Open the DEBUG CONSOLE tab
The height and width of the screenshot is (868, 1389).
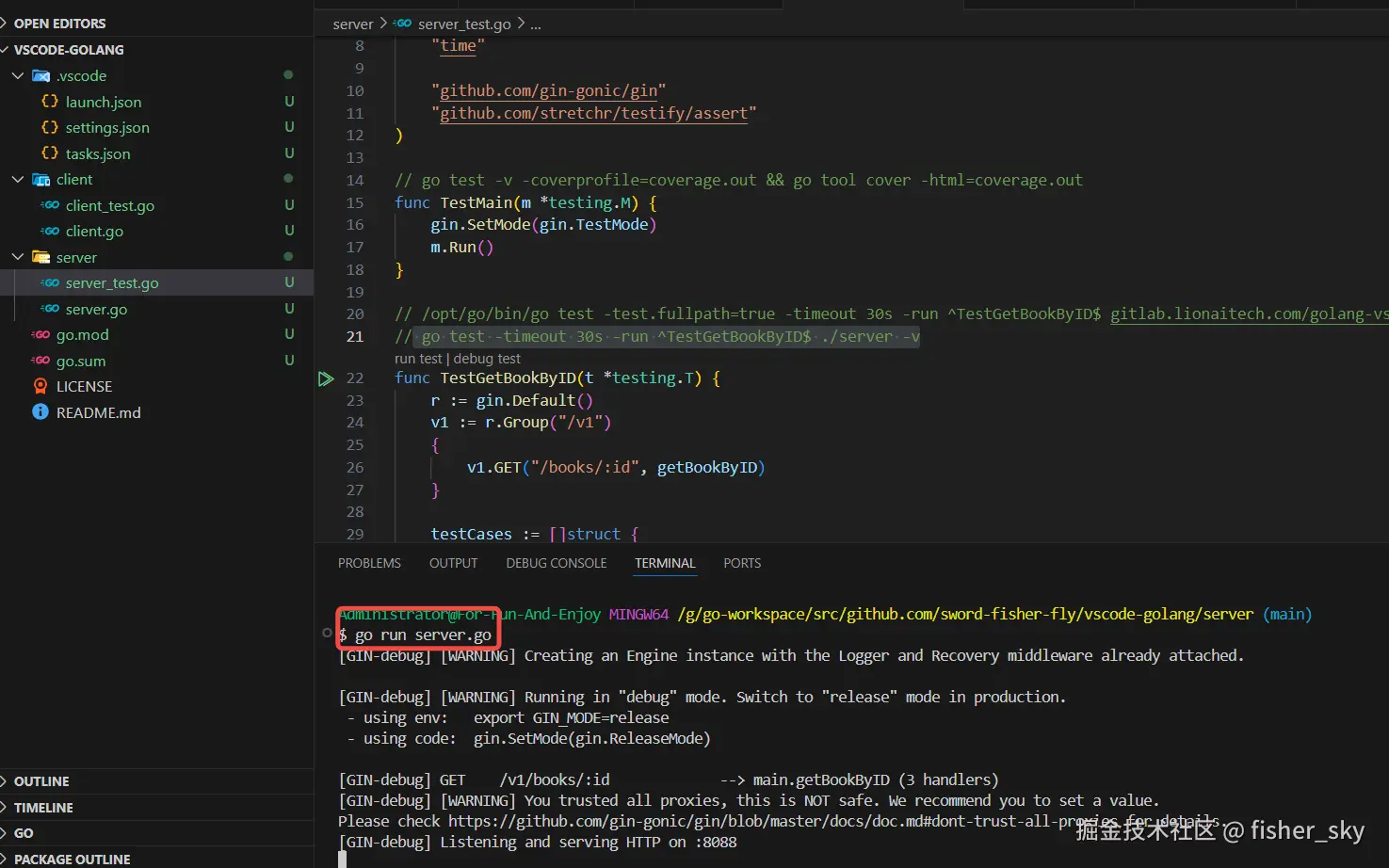(556, 563)
